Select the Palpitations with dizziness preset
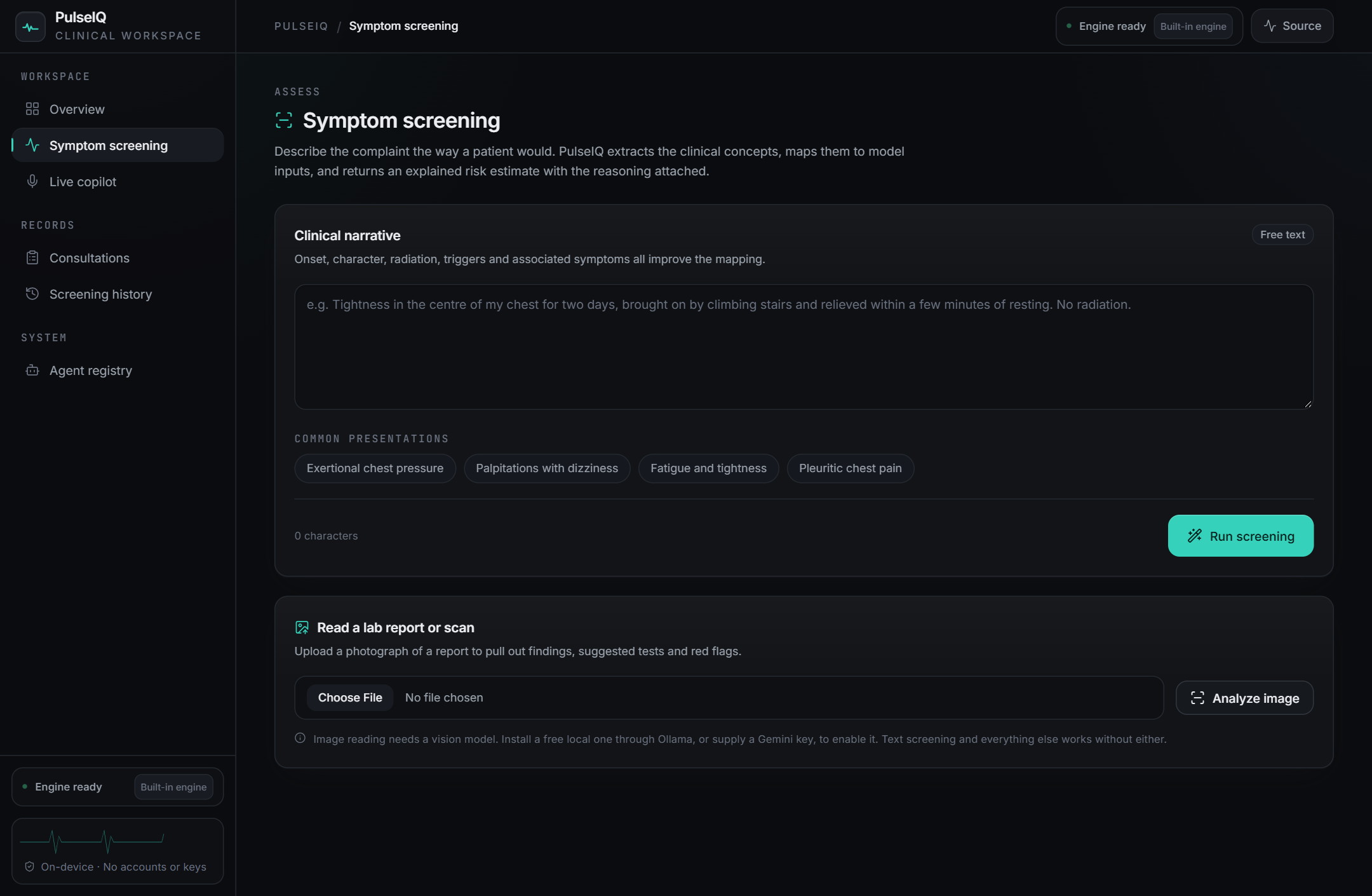Screen dimensions: 1372x896 547,468
